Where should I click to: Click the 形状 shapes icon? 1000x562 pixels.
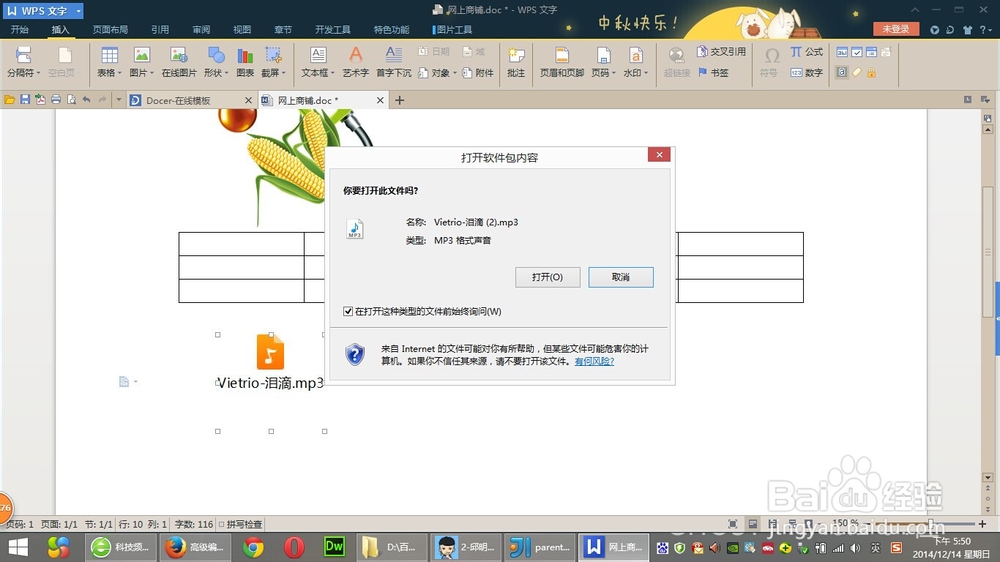coord(216,55)
